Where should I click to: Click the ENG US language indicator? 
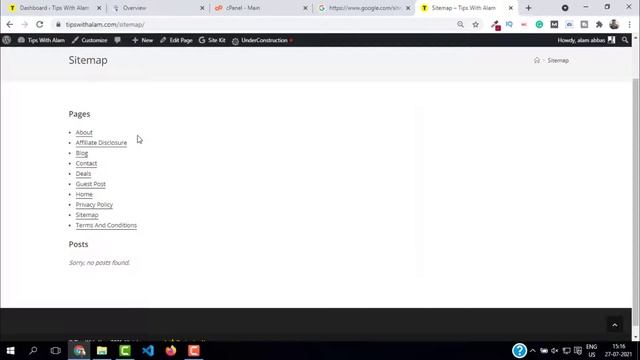591,351
